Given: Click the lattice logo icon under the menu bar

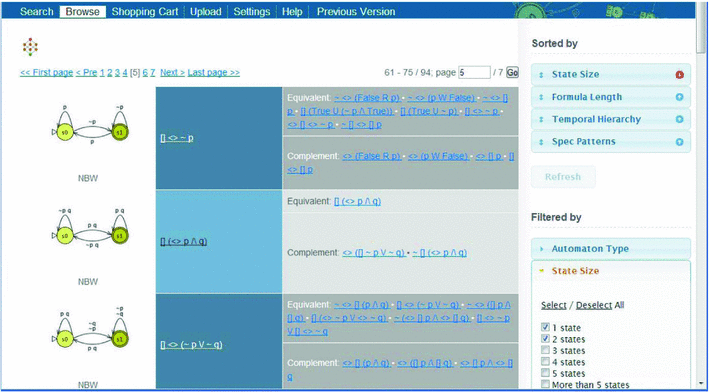Looking at the screenshot, I should click(30, 47).
